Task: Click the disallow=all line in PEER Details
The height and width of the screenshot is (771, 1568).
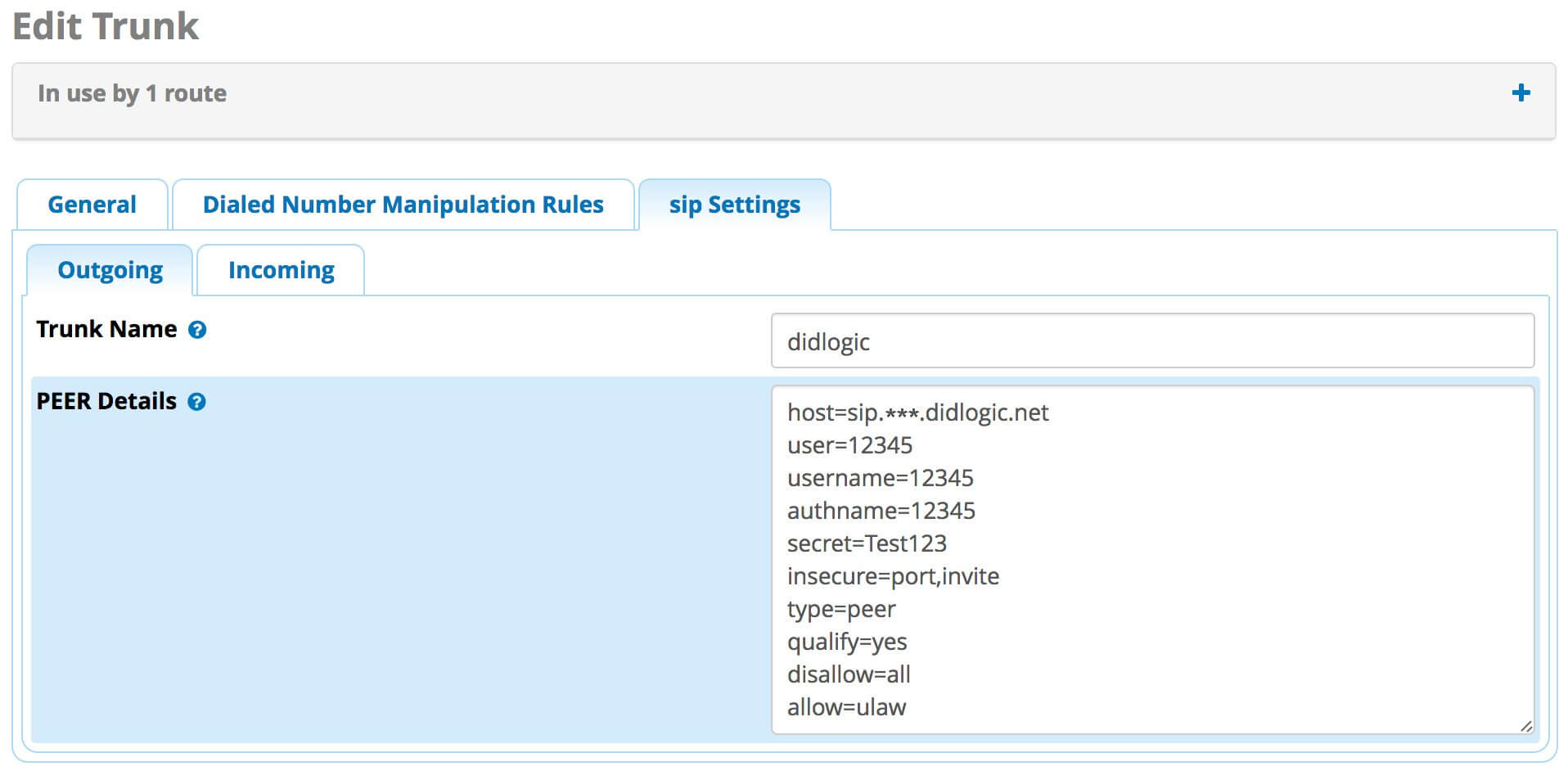Action: (x=848, y=674)
